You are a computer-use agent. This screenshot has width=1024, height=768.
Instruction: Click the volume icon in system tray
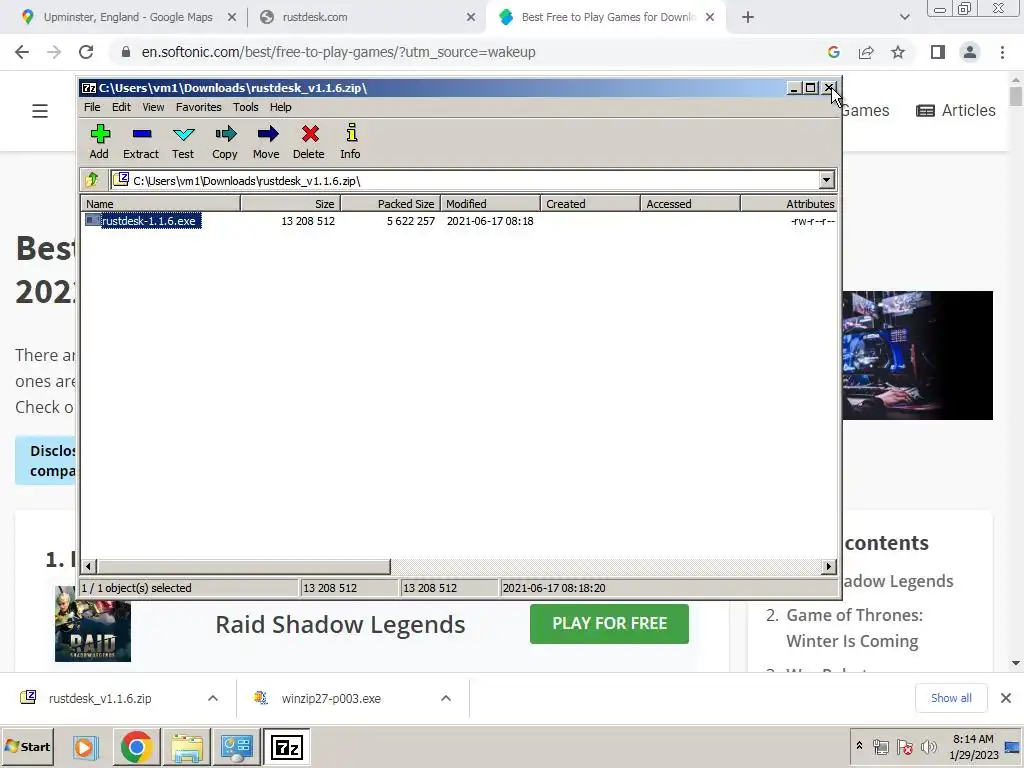pos(929,747)
